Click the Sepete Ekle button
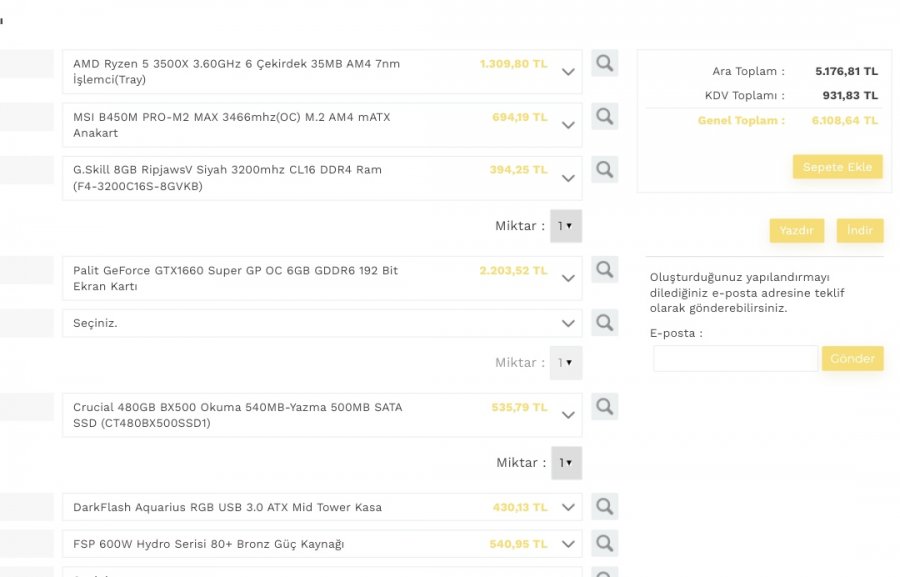The height and width of the screenshot is (577, 900). [837, 167]
